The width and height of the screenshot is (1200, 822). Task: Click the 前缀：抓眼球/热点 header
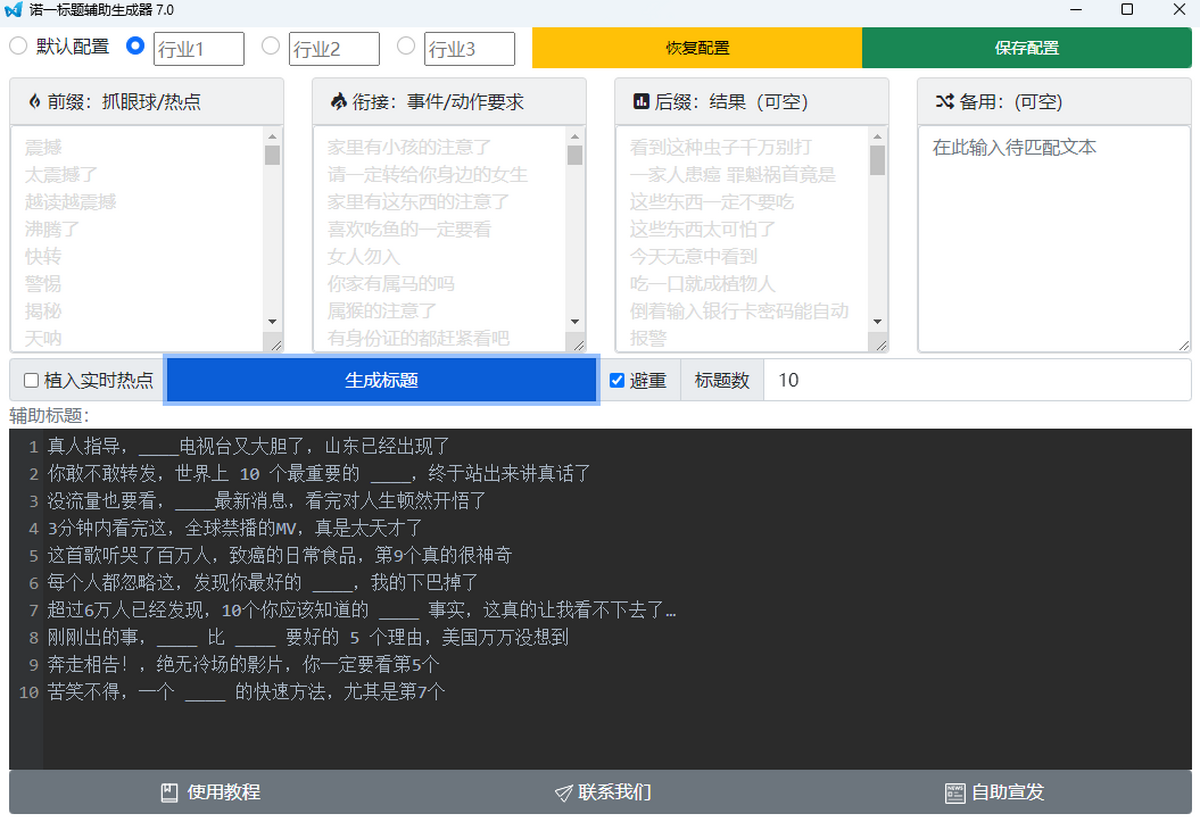147,101
